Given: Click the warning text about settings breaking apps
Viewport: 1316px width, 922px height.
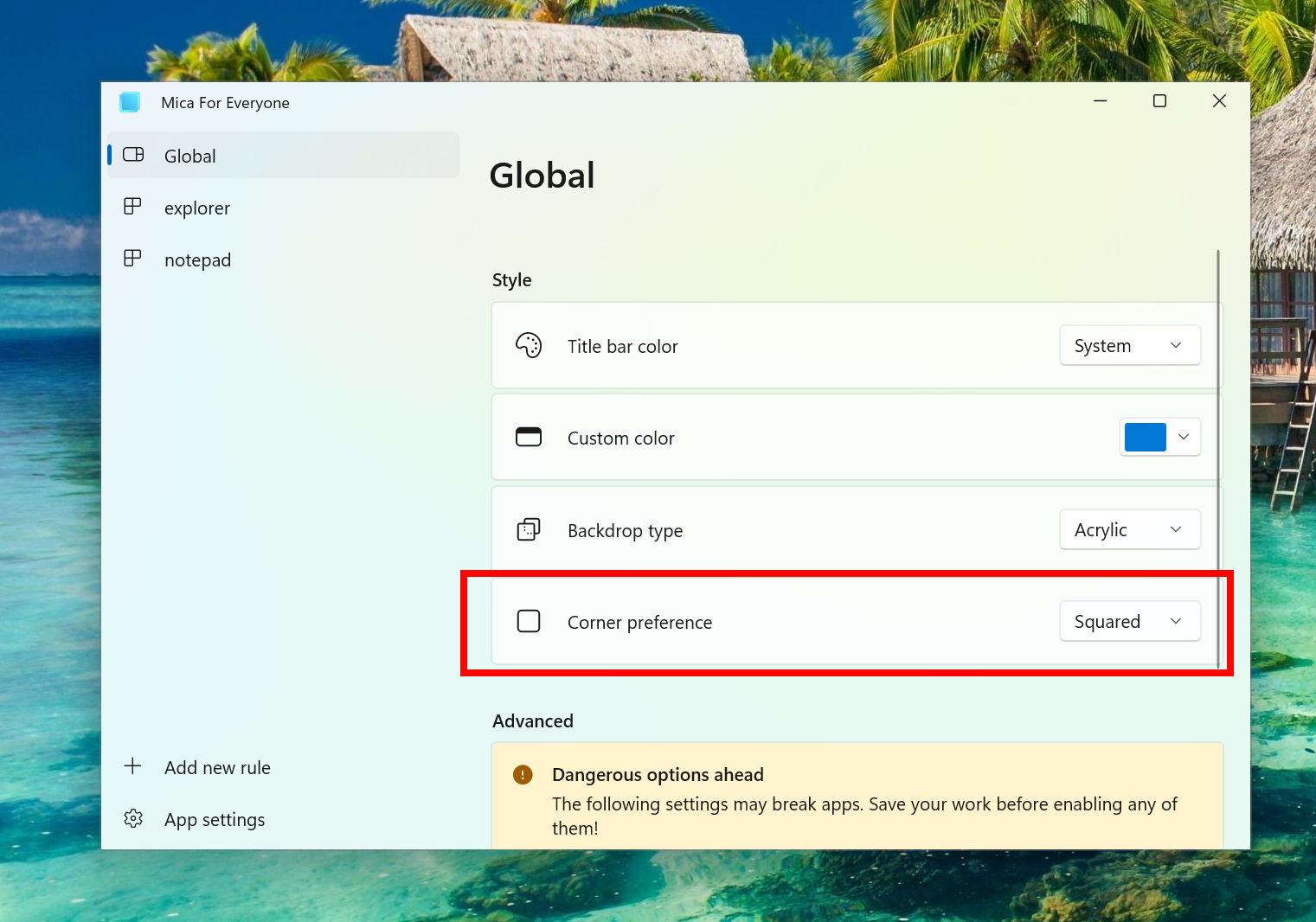Looking at the screenshot, I should pyautogui.click(x=865, y=816).
